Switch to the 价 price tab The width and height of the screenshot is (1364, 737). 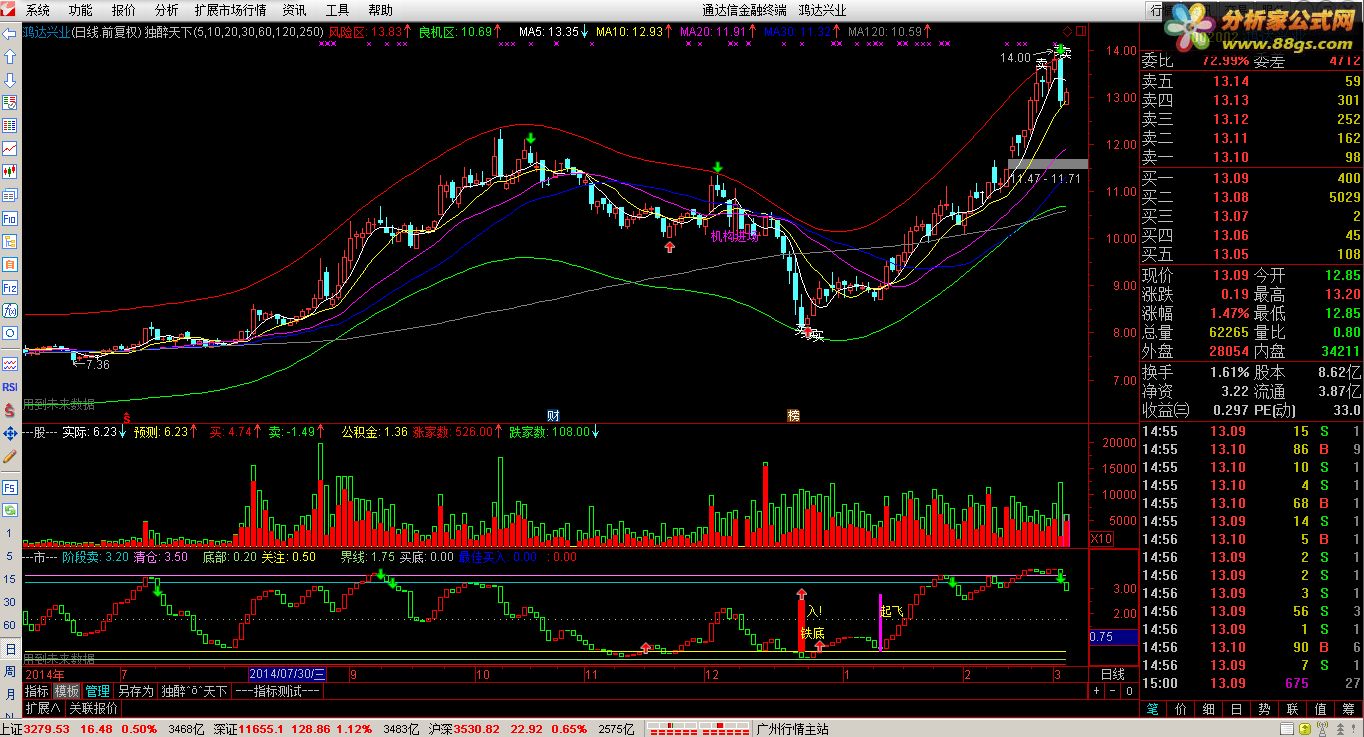1181,709
